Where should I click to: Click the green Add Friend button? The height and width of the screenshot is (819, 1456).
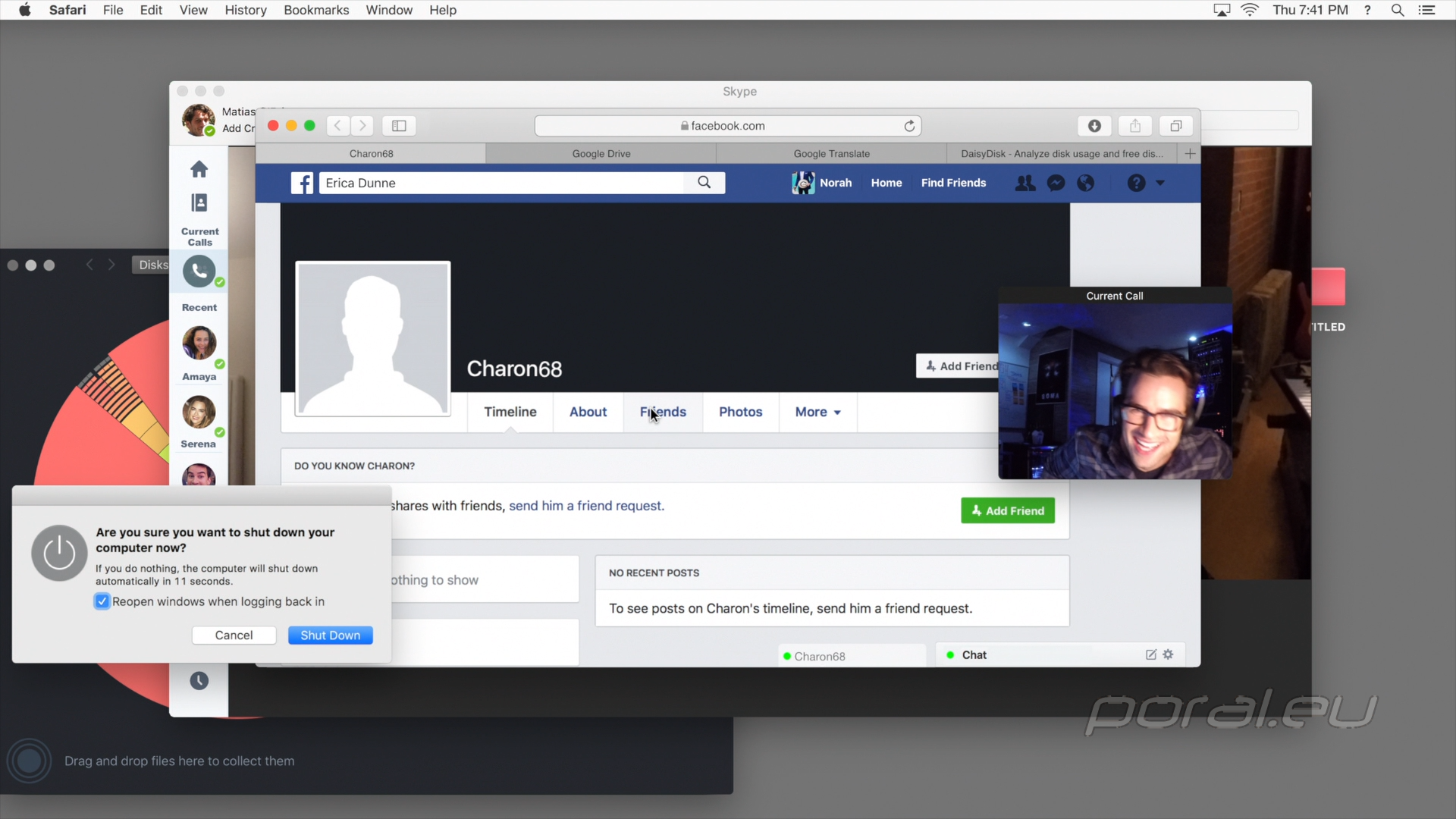point(1008,511)
